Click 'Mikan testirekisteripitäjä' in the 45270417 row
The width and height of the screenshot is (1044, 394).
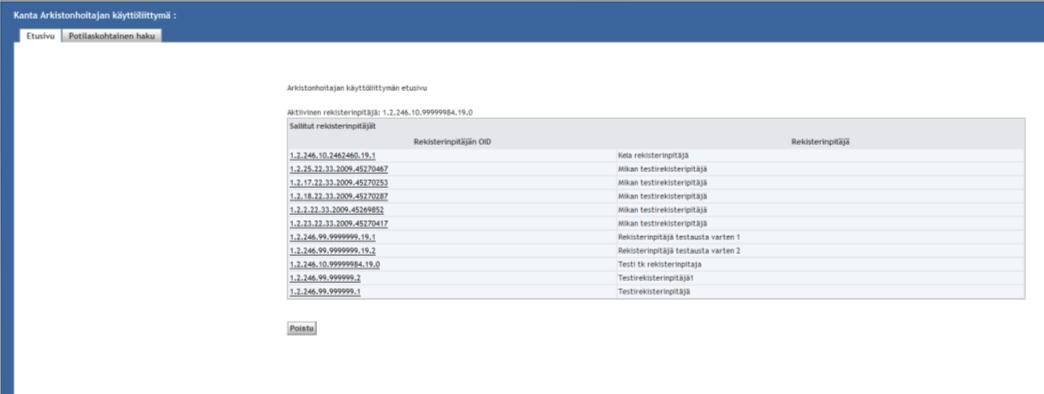pyautogui.click(x=662, y=224)
